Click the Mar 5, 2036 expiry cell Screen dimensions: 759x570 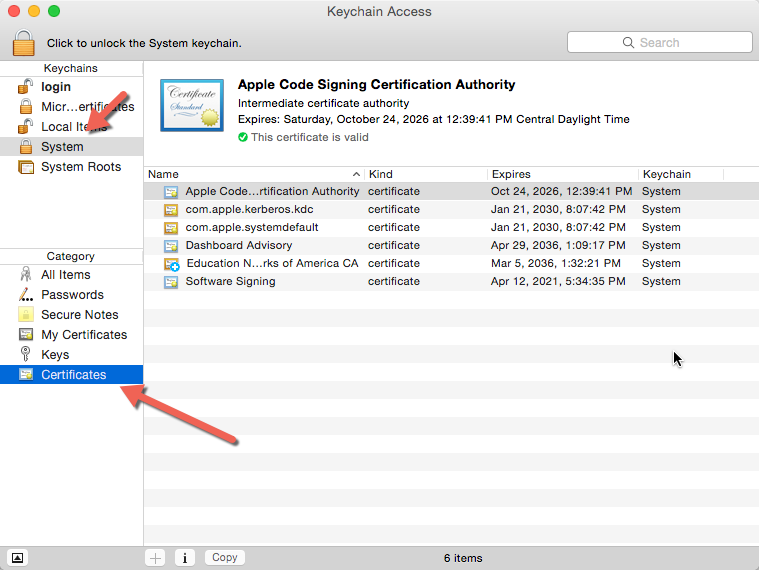(556, 263)
